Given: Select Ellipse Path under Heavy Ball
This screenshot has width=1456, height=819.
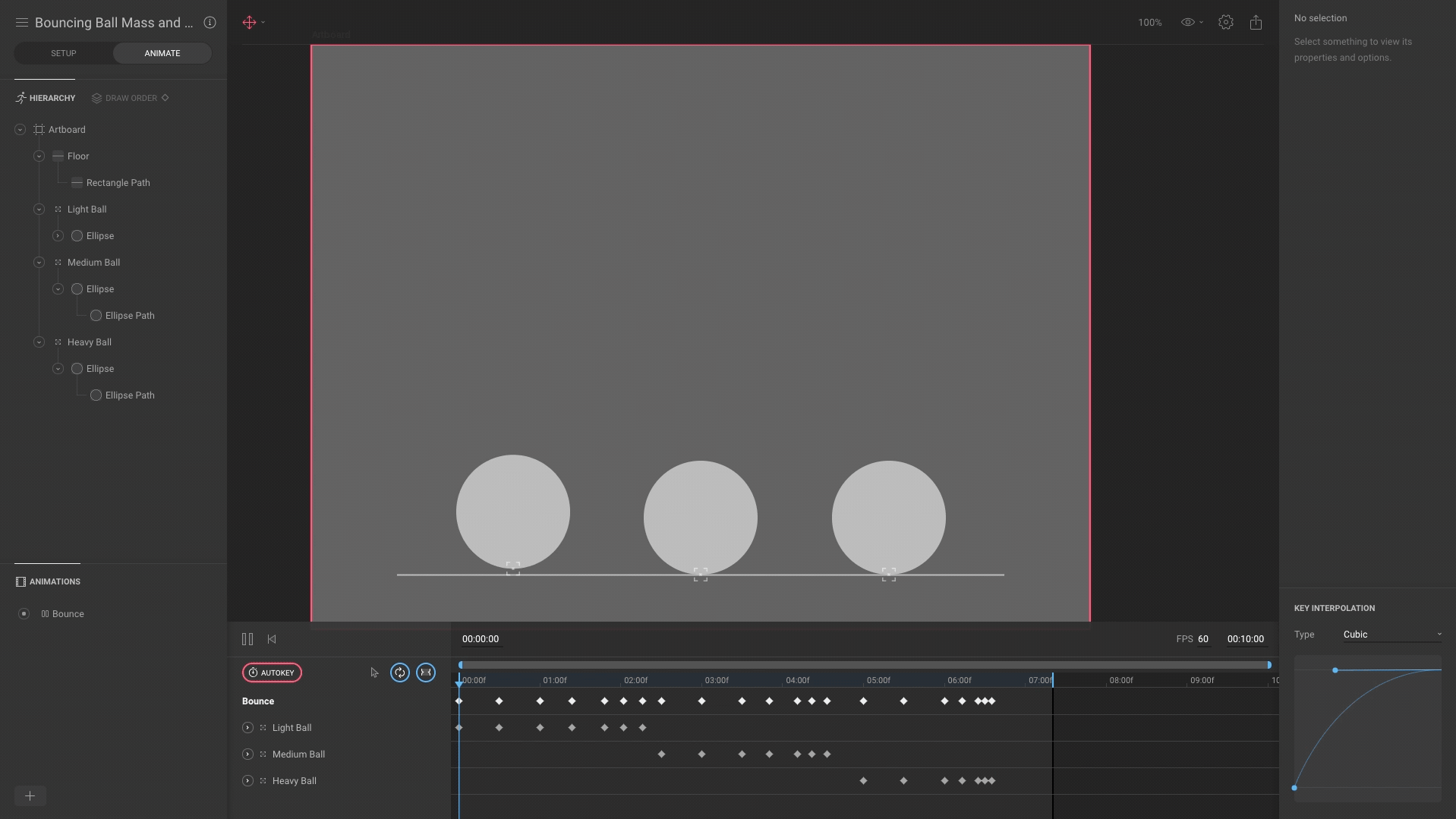Looking at the screenshot, I should click(x=130, y=395).
